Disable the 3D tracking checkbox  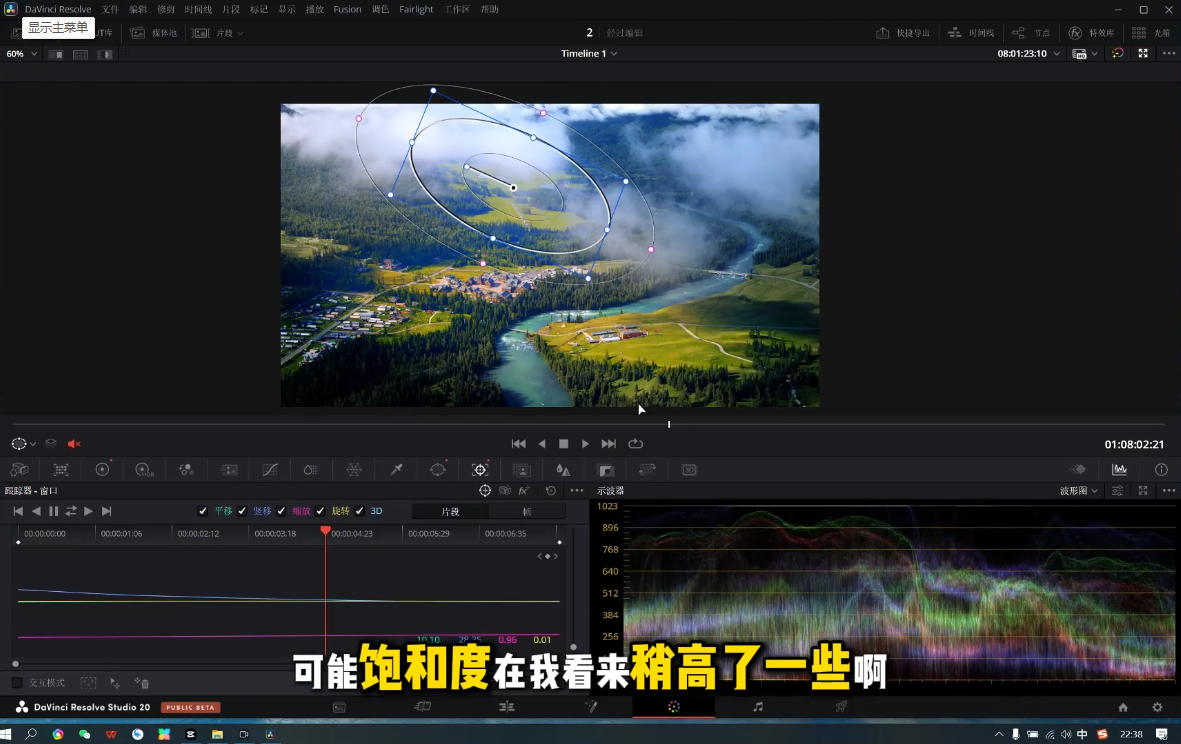360,510
